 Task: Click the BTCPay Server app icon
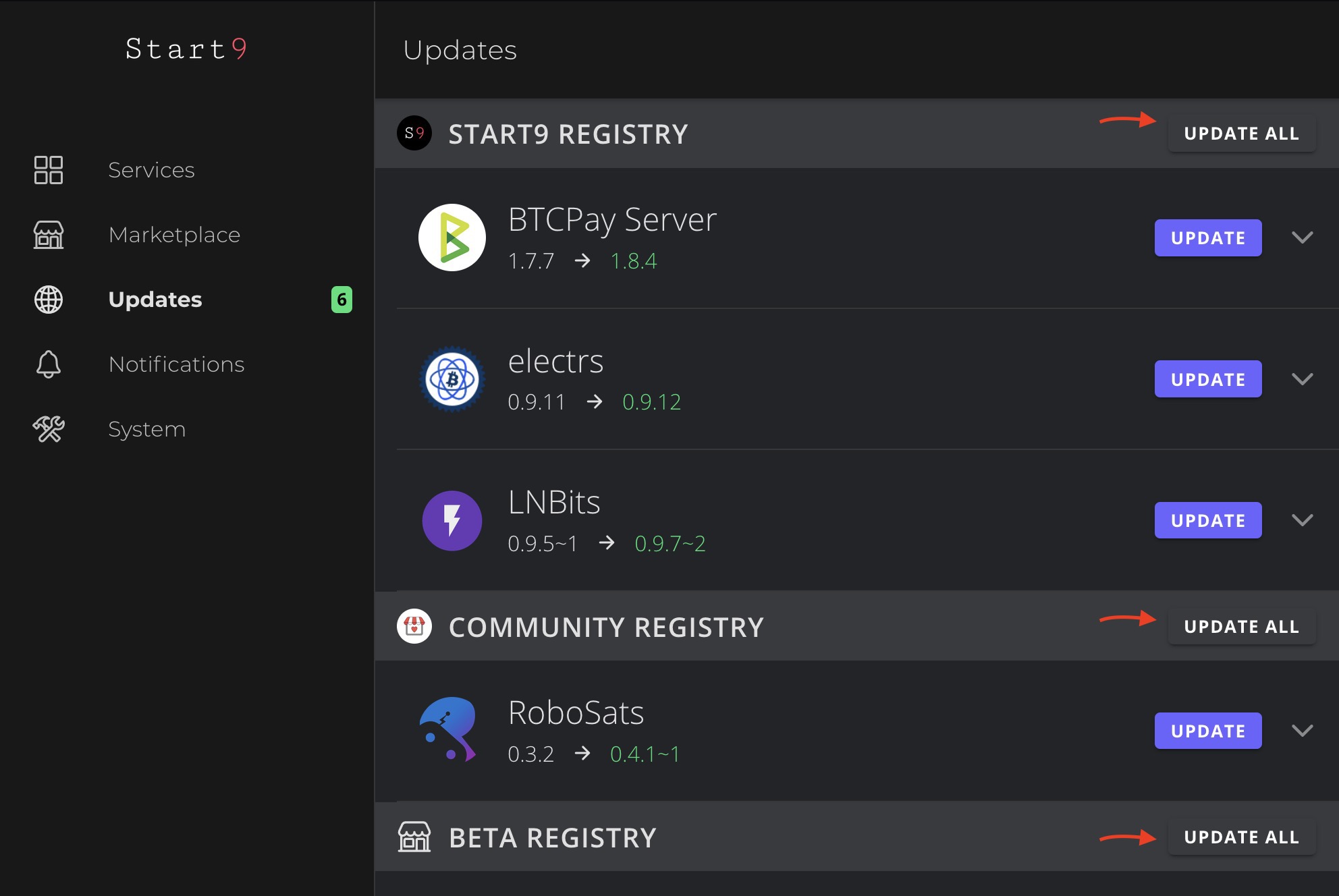pyautogui.click(x=453, y=237)
